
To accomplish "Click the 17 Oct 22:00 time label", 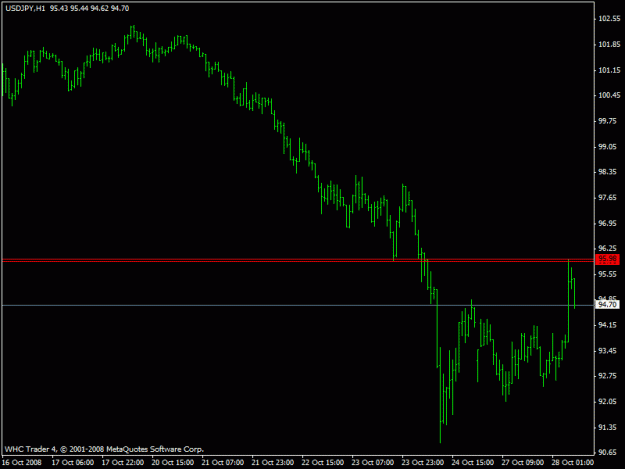I will (x=123, y=463).
